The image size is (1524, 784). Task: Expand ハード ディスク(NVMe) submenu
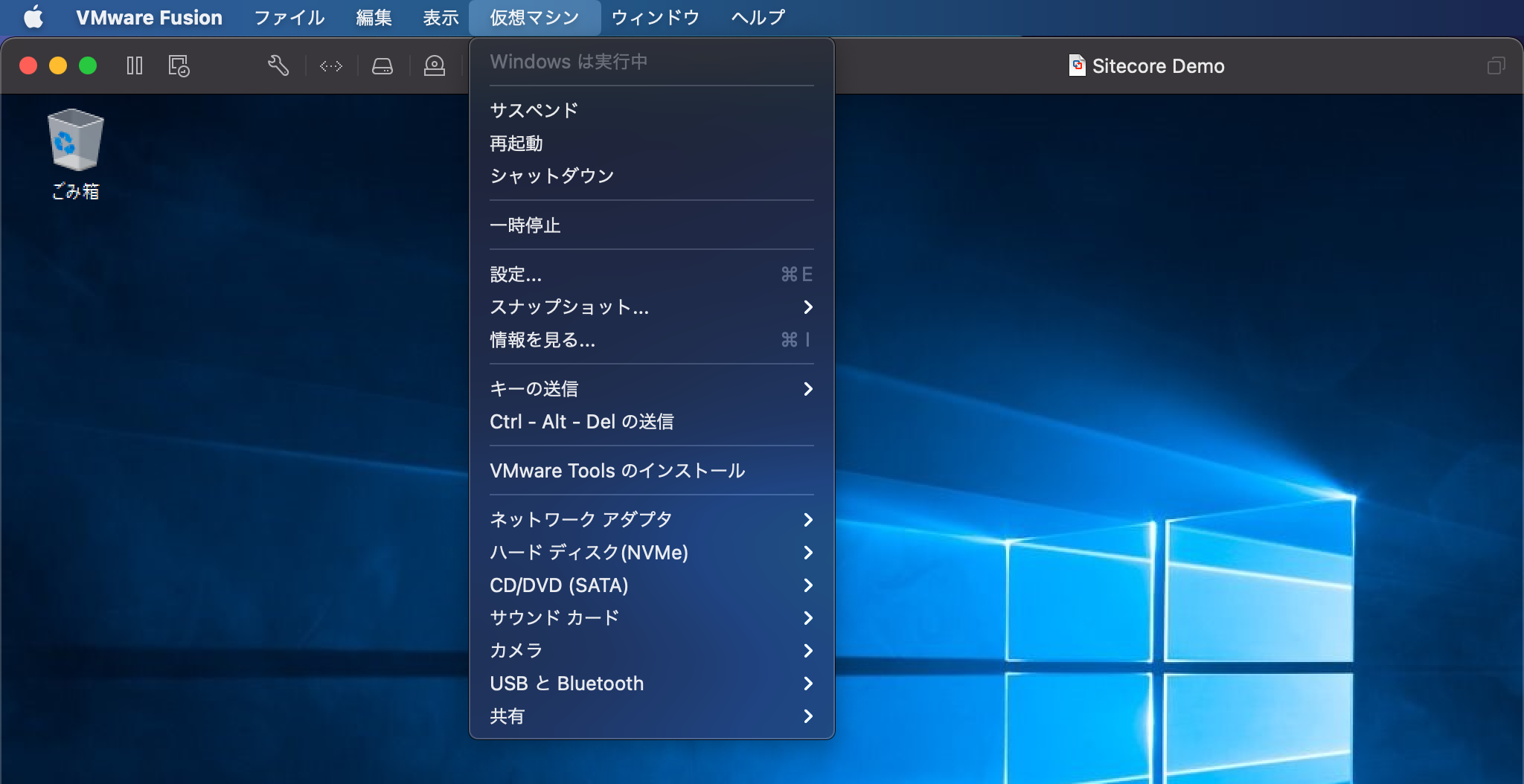pyautogui.click(x=651, y=552)
